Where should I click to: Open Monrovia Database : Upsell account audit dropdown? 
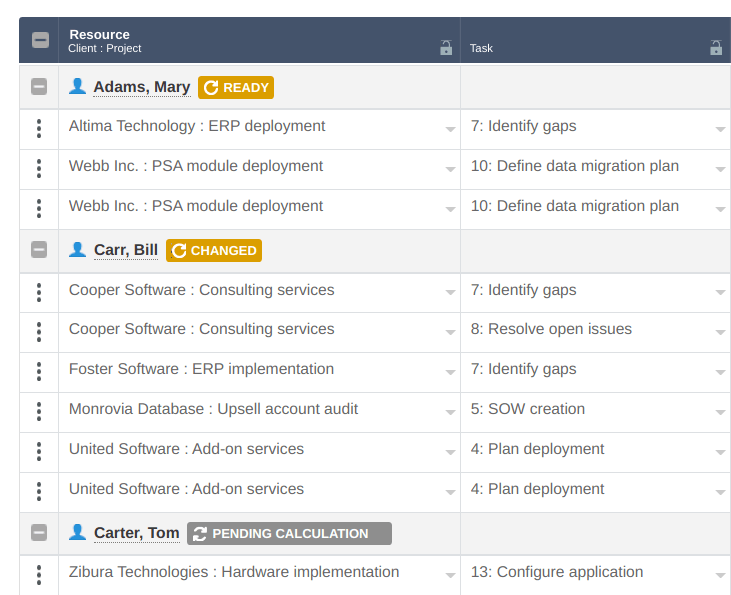(450, 413)
